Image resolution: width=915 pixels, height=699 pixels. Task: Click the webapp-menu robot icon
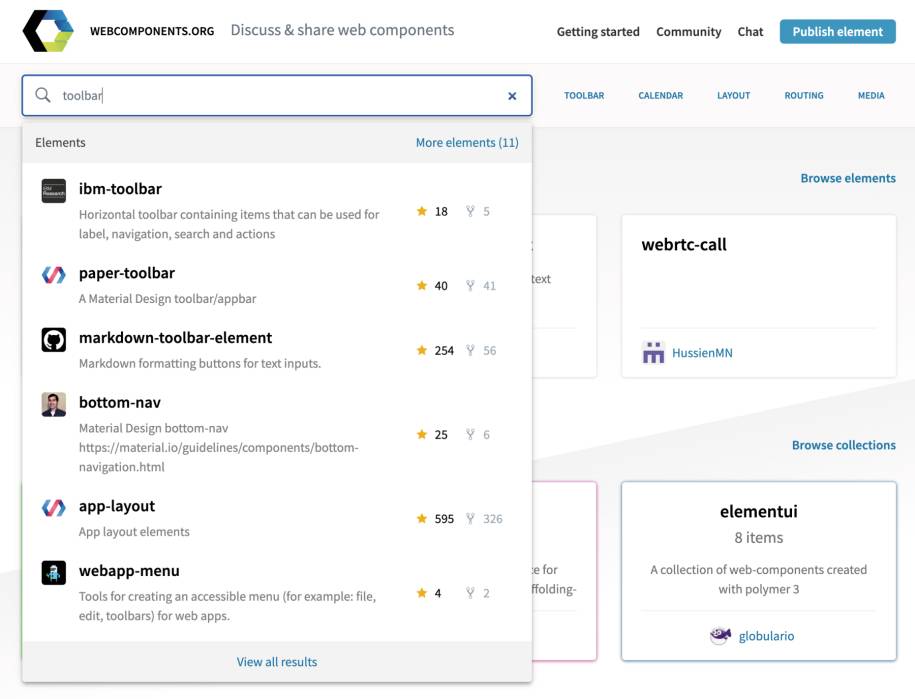point(54,572)
